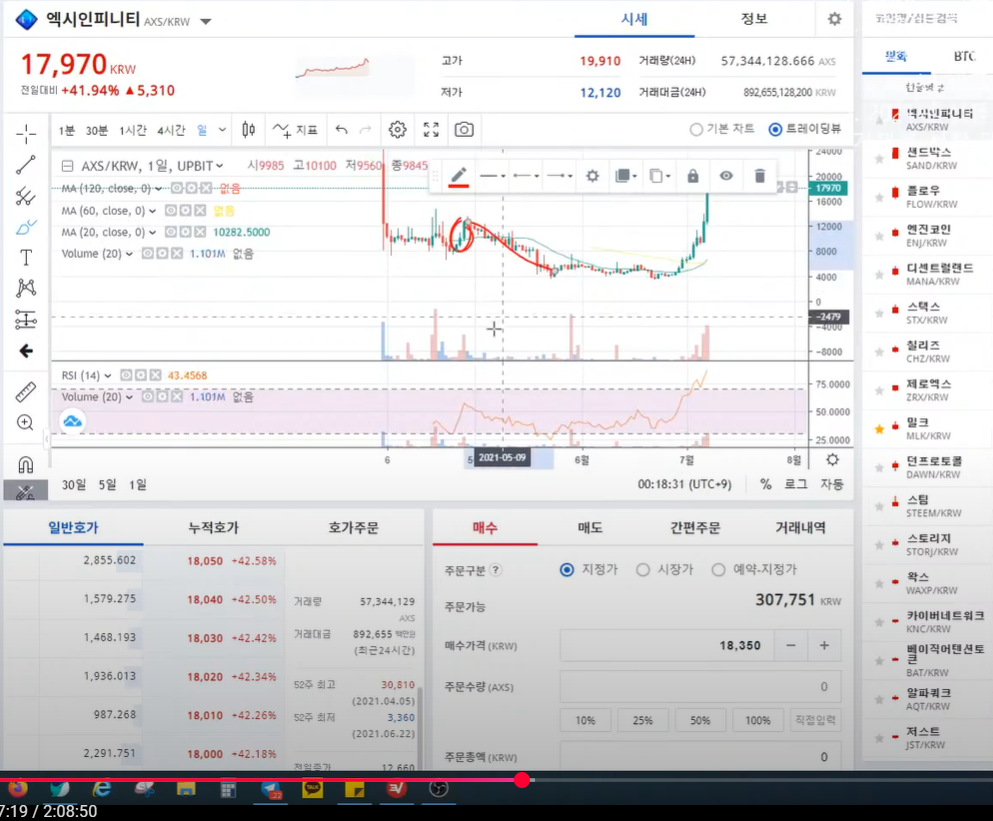This screenshot has height=821, width=993.
Task: Set the chart interval to 30분
Action: click(x=97, y=130)
